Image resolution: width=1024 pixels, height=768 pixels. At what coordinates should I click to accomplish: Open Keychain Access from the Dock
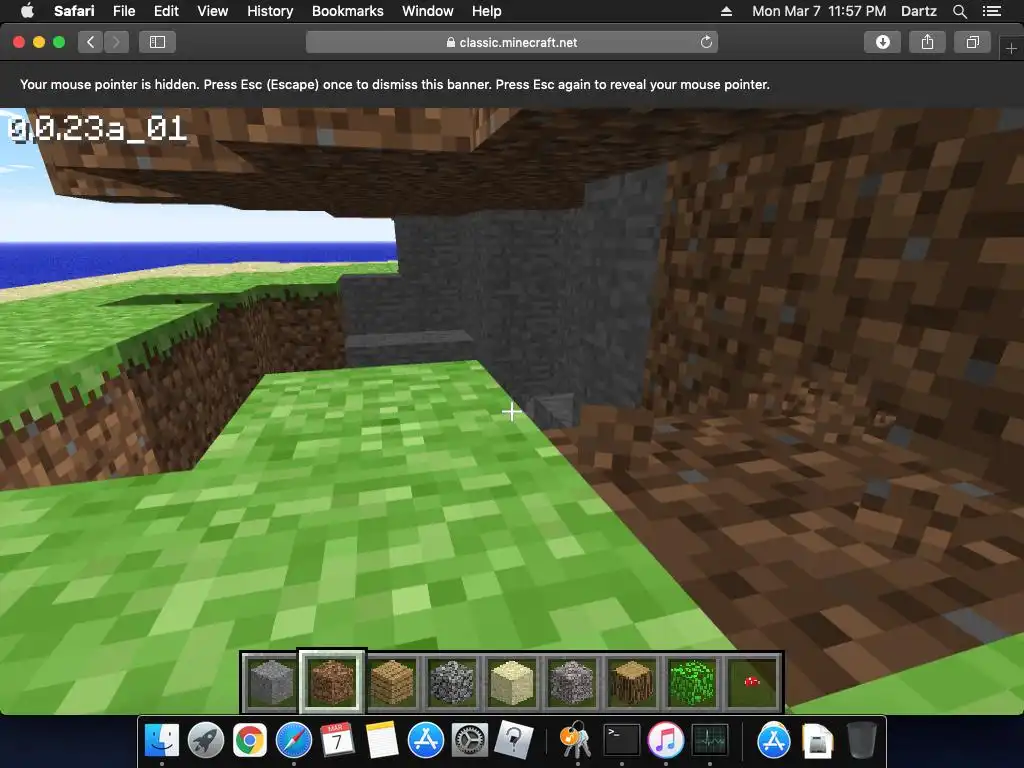tap(577, 741)
